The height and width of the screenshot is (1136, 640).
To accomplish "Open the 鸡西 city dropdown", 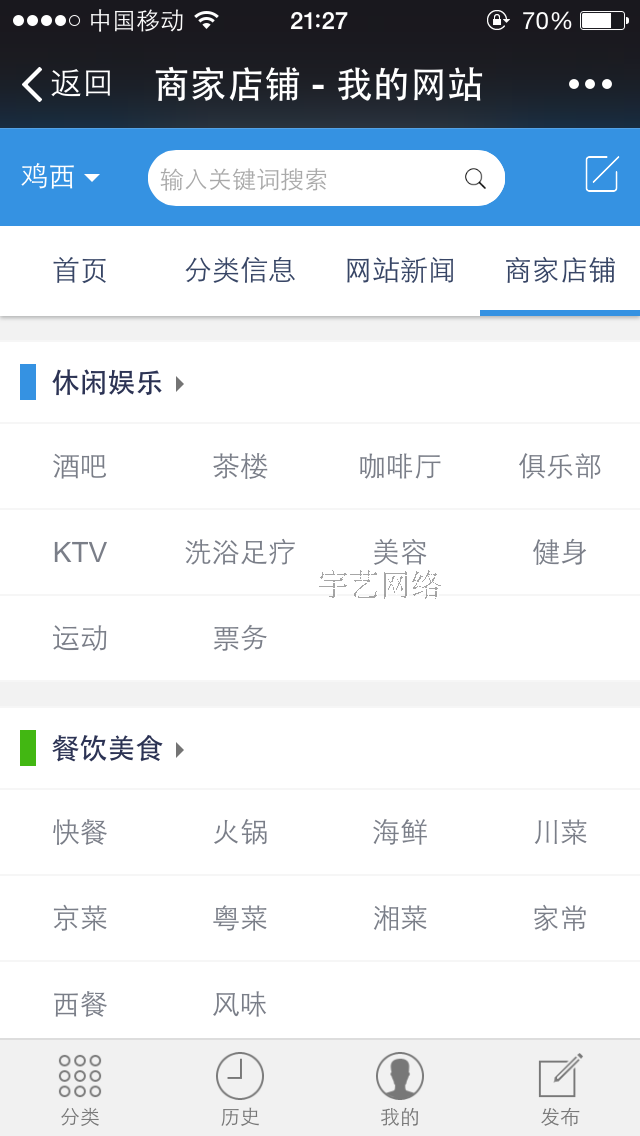I will 62,176.
